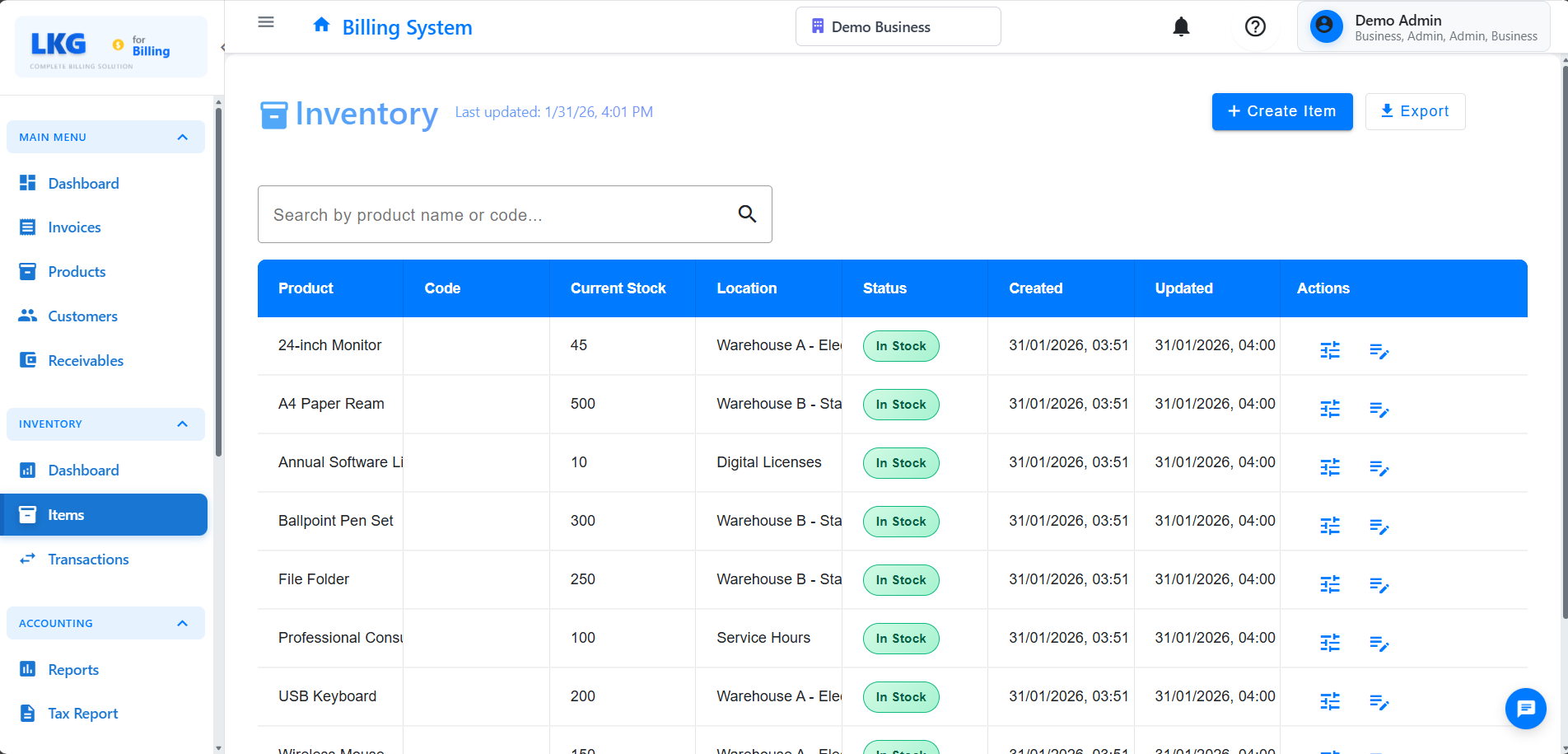Open Tax Report from the sidebar
This screenshot has width=1568, height=754.
82,714
